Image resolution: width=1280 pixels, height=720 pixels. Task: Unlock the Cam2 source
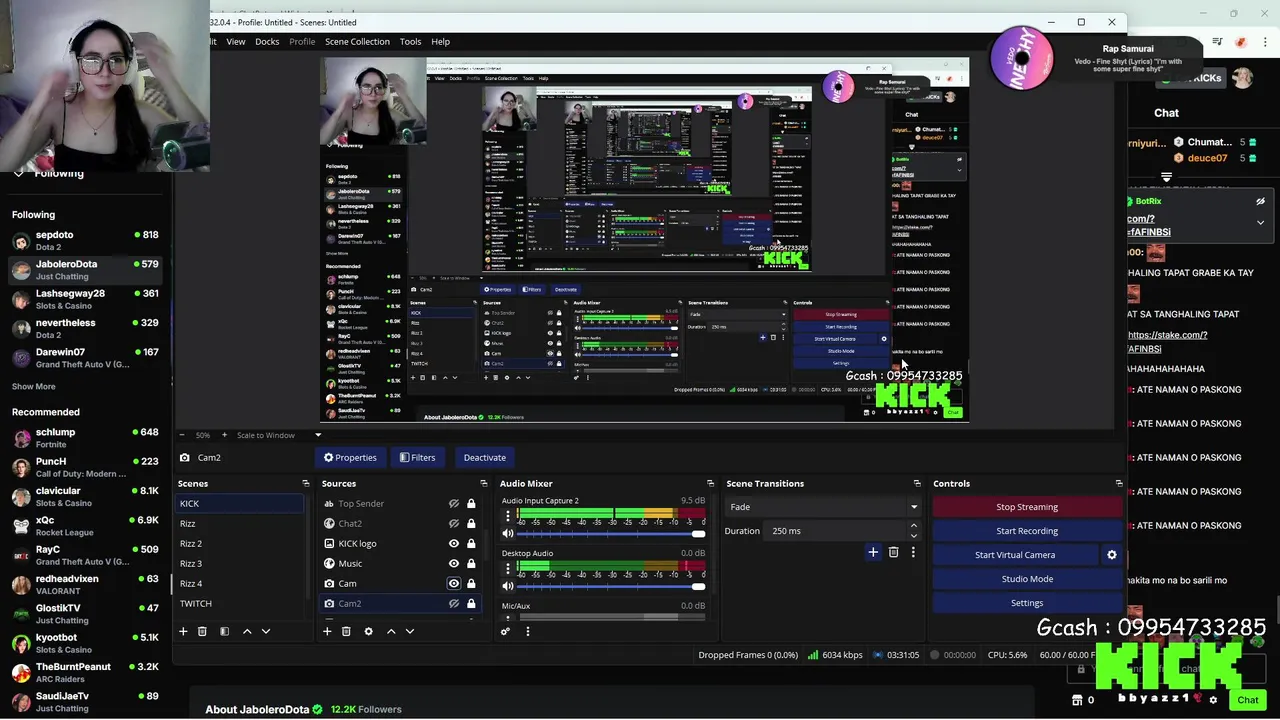click(471, 604)
